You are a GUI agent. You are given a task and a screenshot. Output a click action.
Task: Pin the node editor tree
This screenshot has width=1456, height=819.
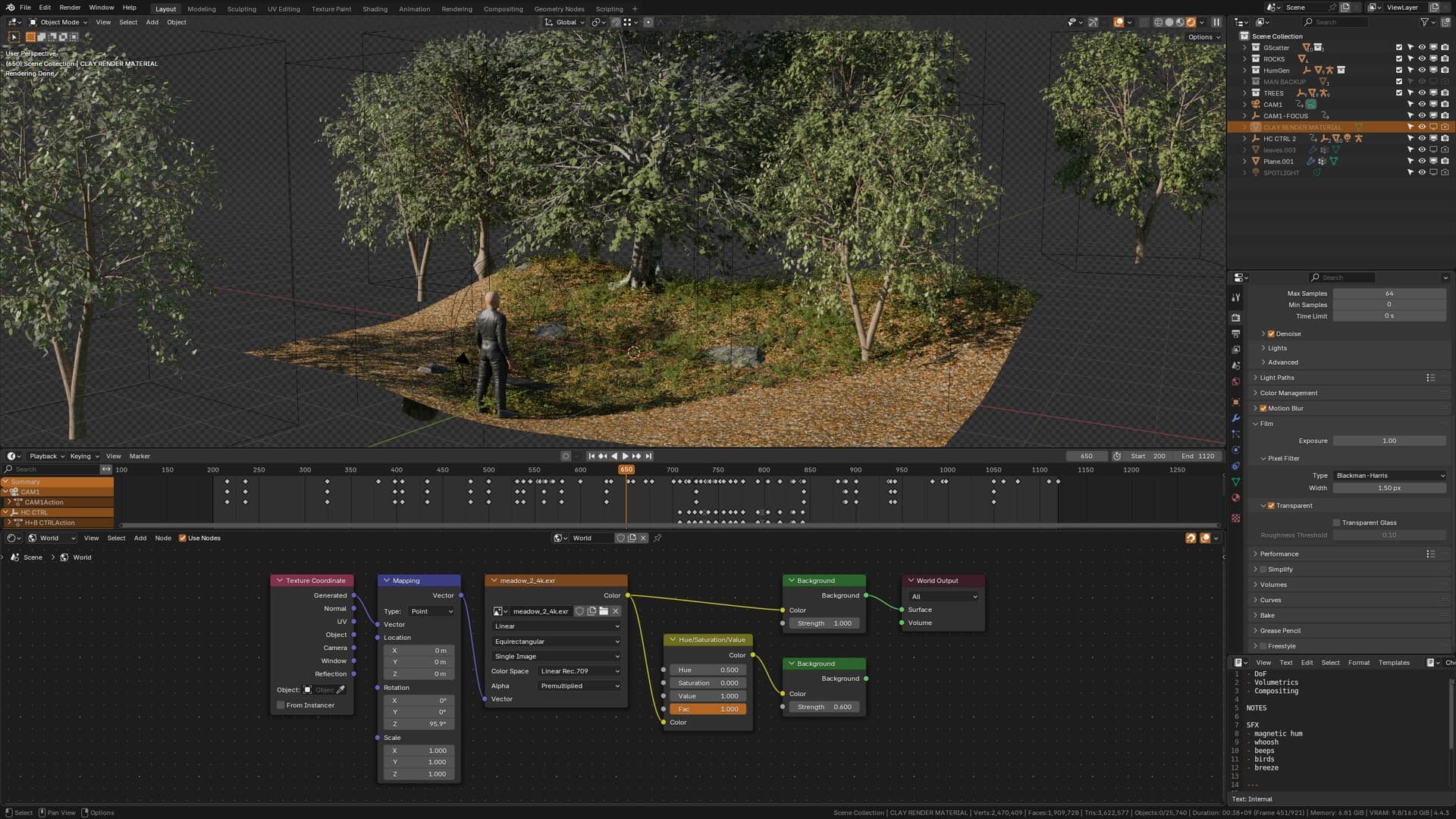[657, 538]
